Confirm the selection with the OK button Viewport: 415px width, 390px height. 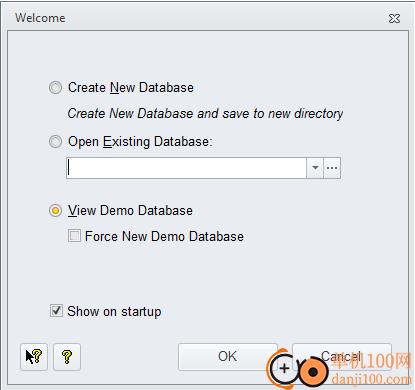click(x=228, y=357)
